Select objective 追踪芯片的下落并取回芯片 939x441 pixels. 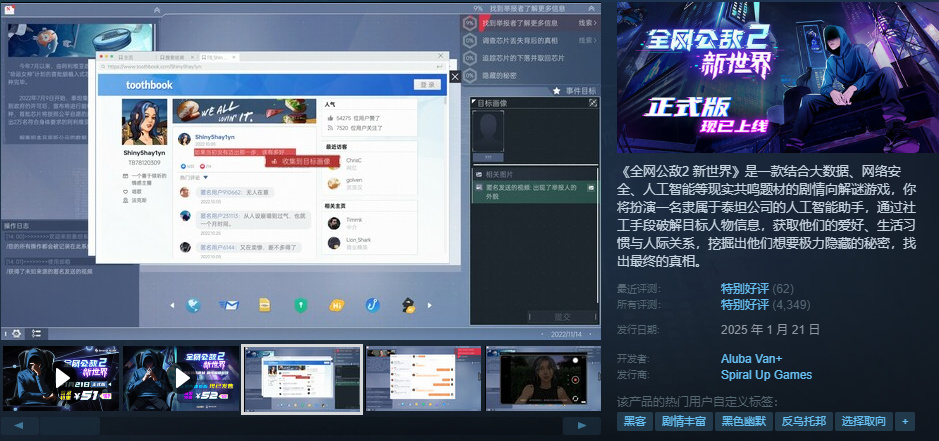coord(523,58)
